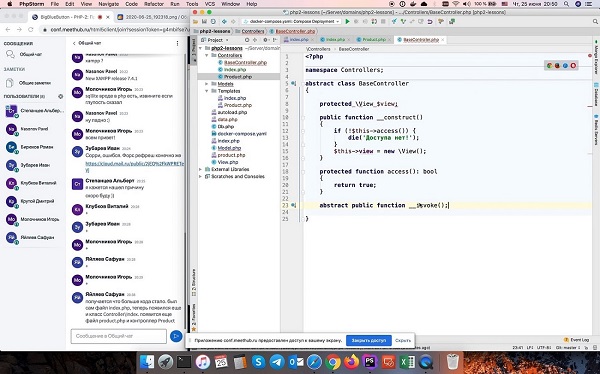The image size is (600, 374).
Task: Toggle the Event Log tool window
Action: [576, 340]
